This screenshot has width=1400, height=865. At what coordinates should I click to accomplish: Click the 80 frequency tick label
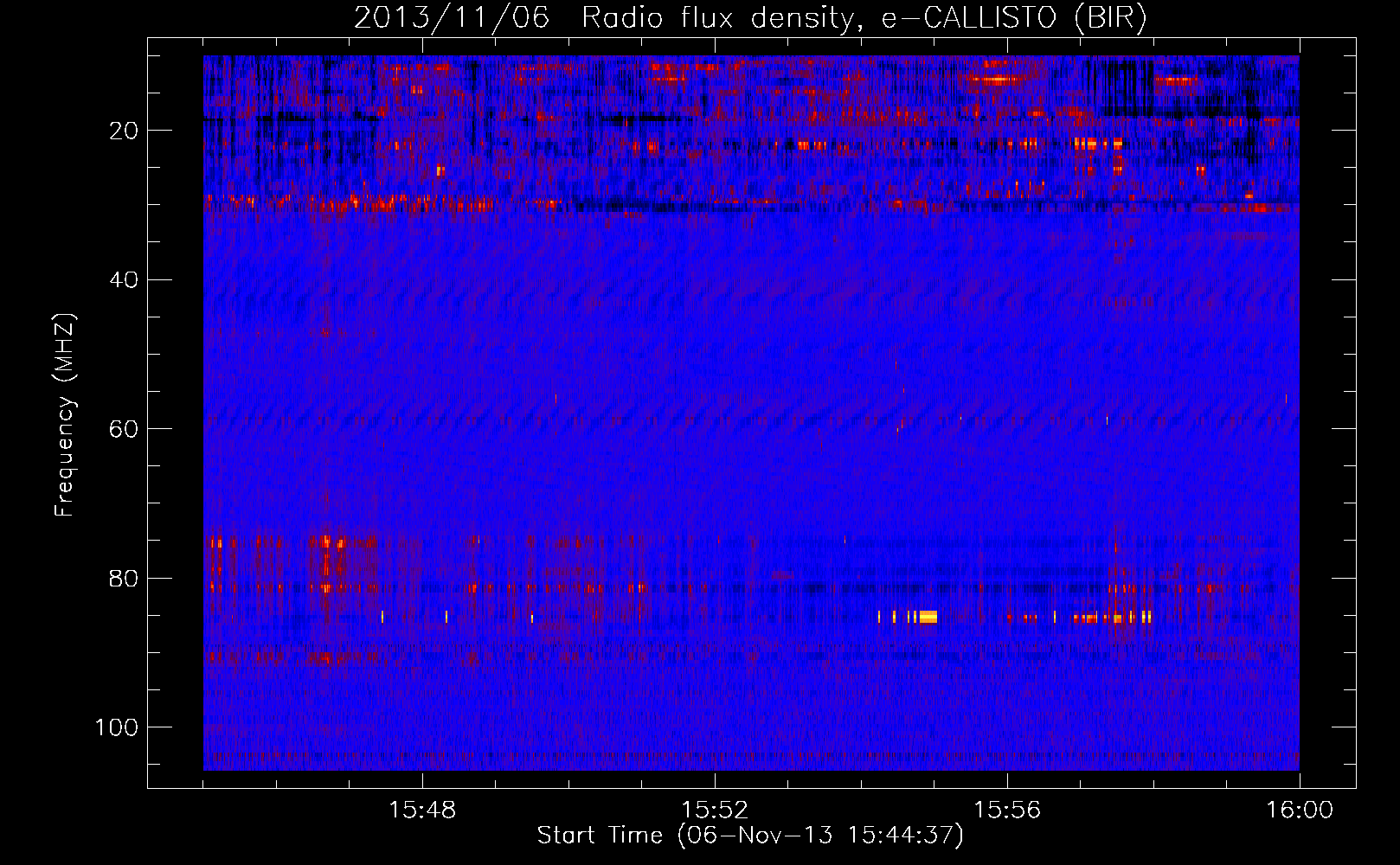(124, 578)
